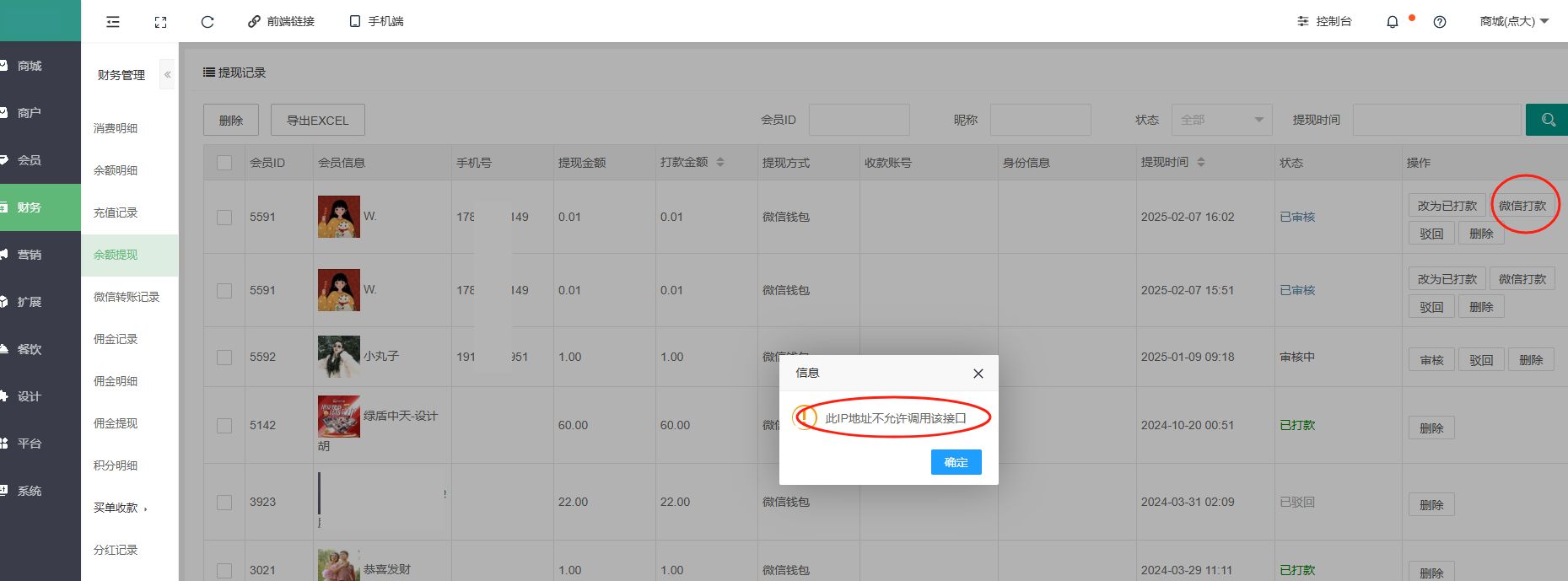Close the 信息 dialog with X icon

click(978, 374)
